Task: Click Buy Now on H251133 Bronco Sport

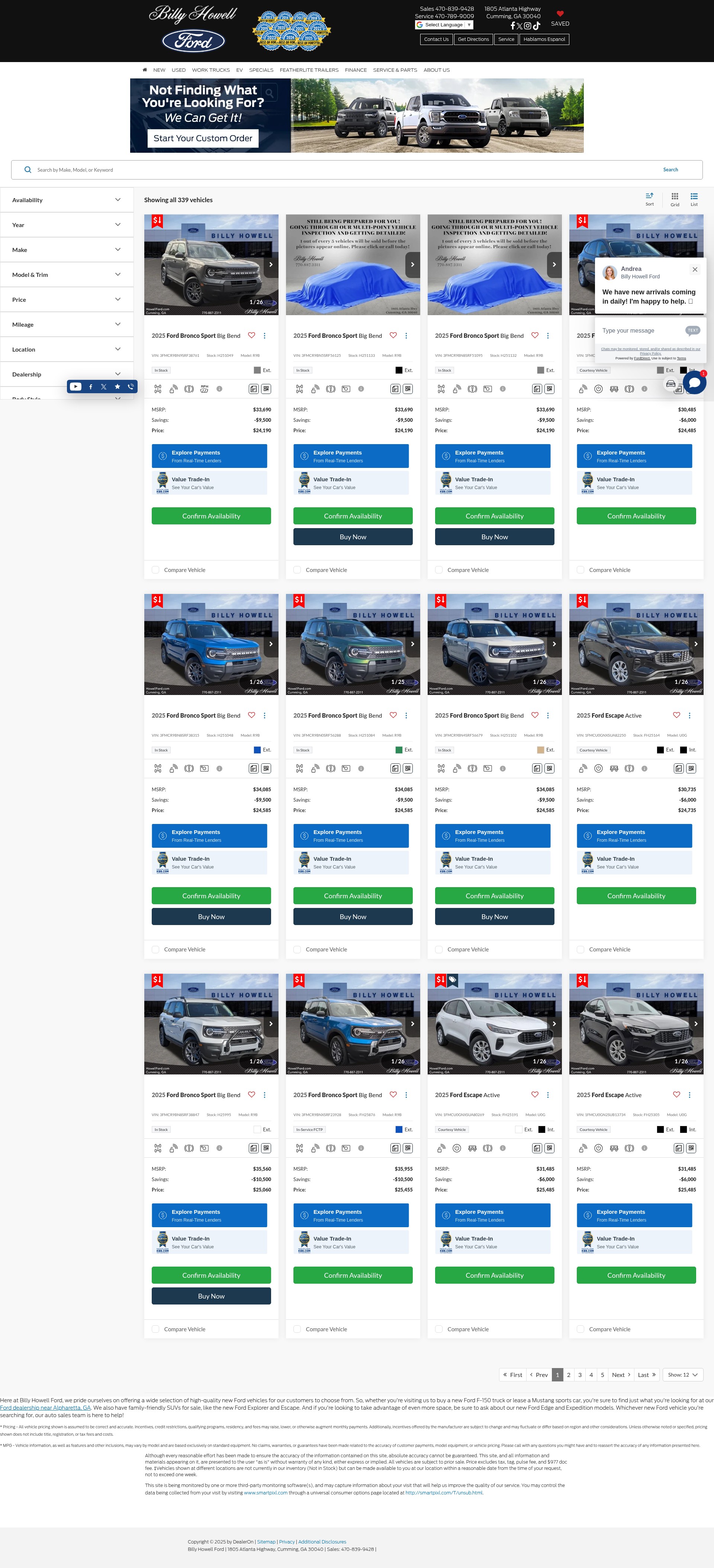Action: pyautogui.click(x=353, y=537)
